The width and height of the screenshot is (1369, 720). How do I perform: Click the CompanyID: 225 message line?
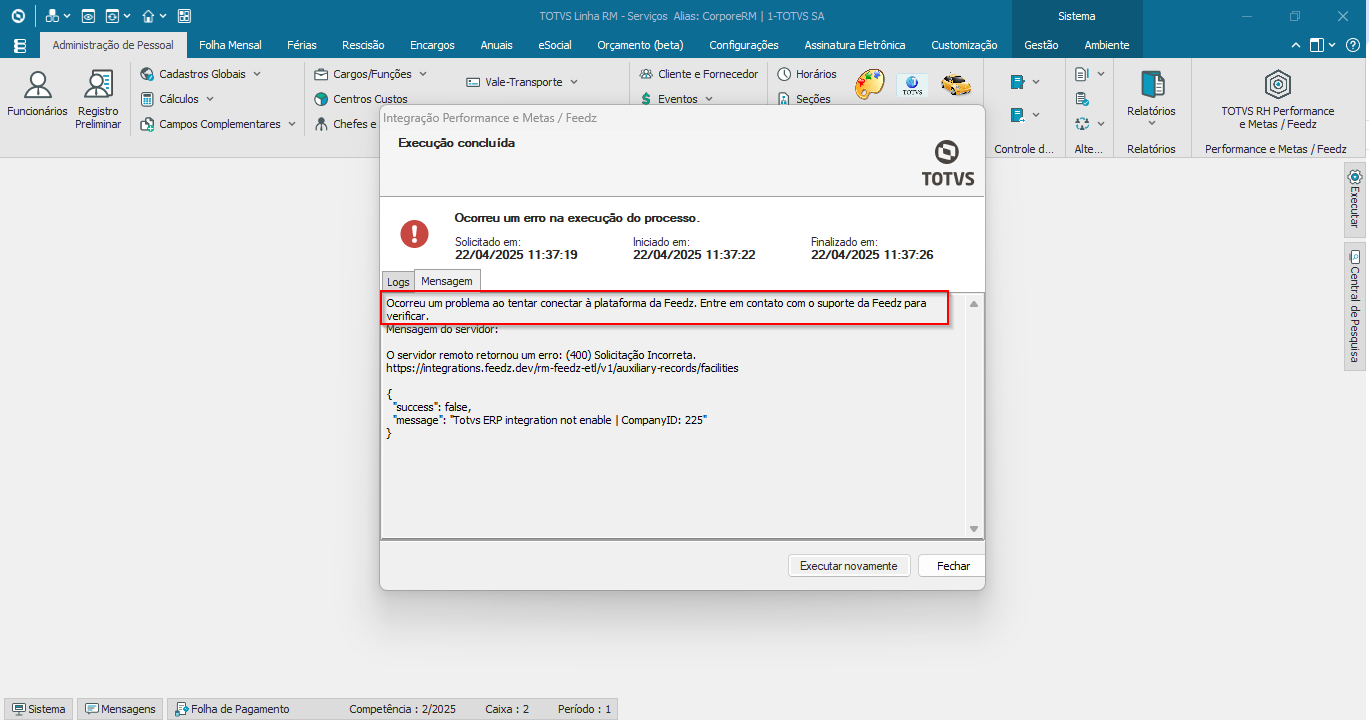(x=550, y=420)
